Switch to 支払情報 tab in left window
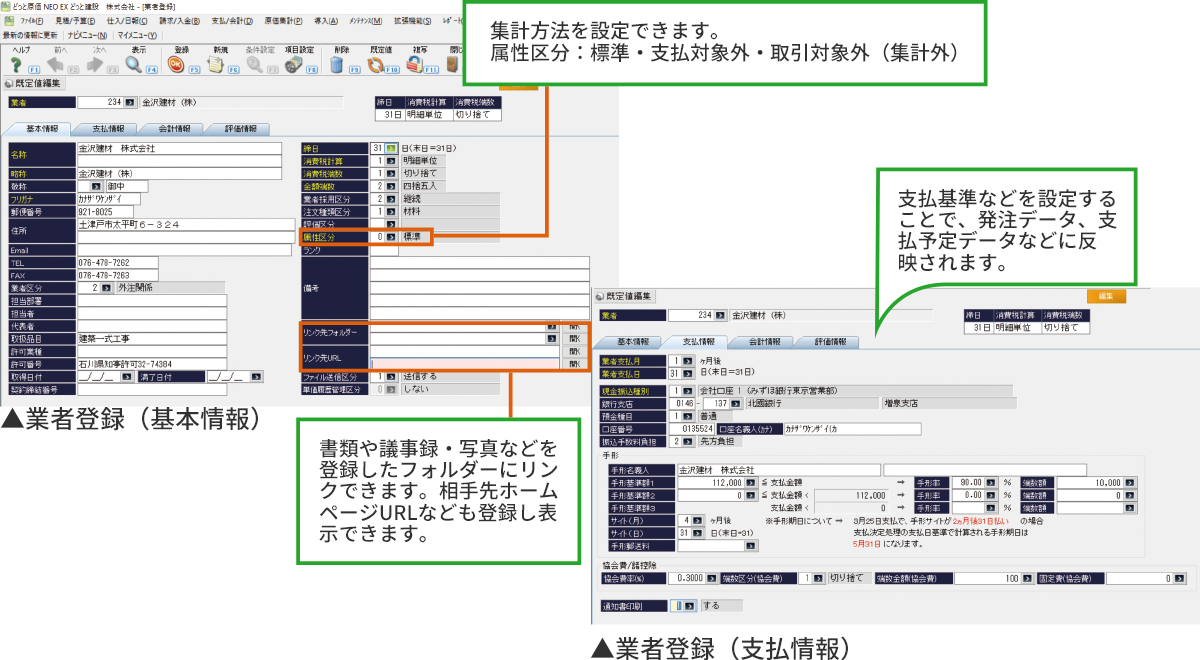 109,129
